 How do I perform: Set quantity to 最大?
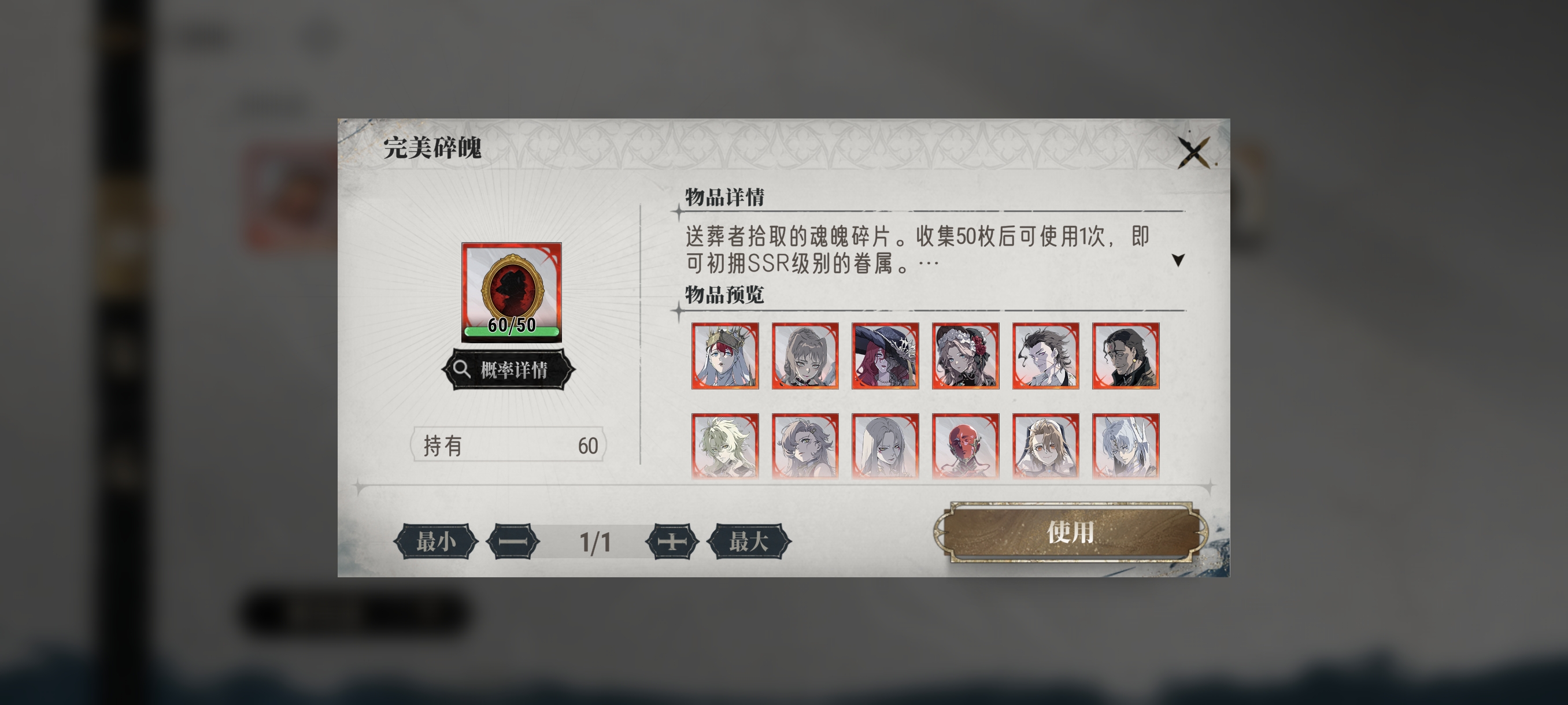(x=749, y=541)
